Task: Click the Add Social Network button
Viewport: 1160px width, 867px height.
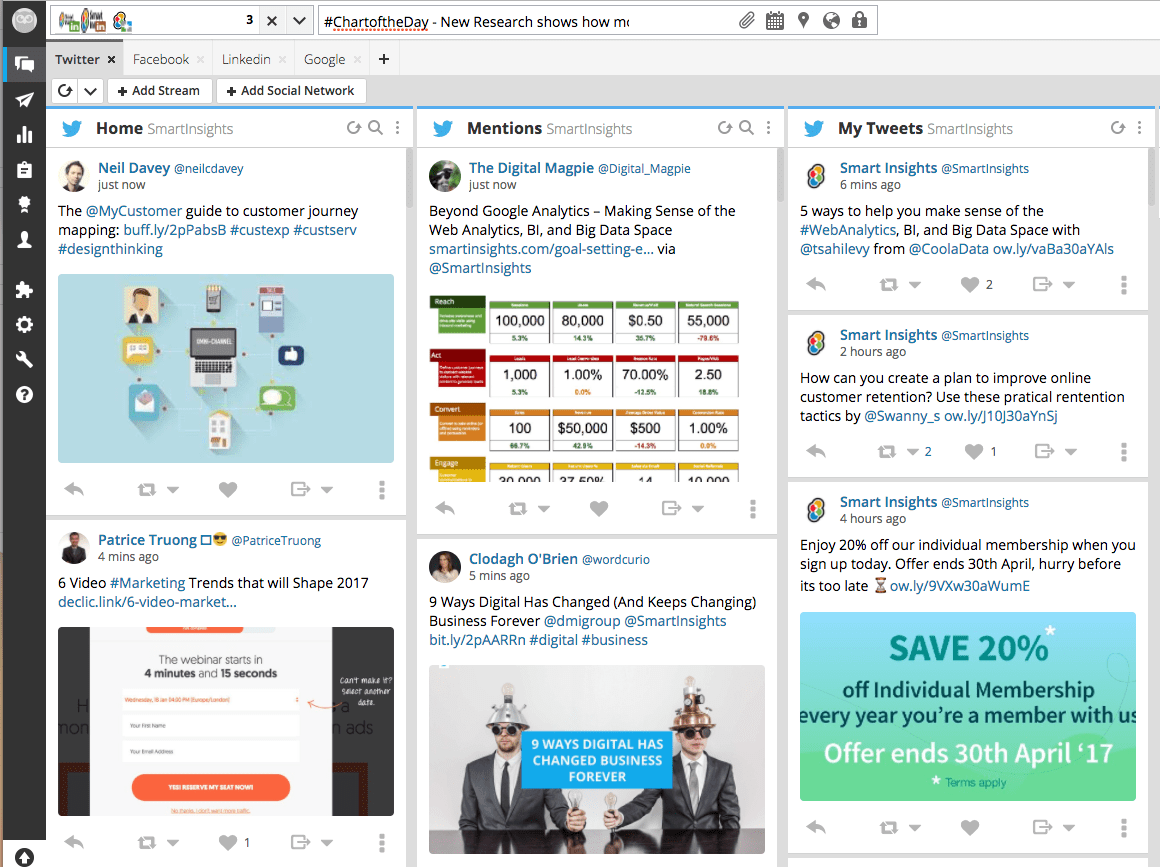Action: click(x=290, y=91)
